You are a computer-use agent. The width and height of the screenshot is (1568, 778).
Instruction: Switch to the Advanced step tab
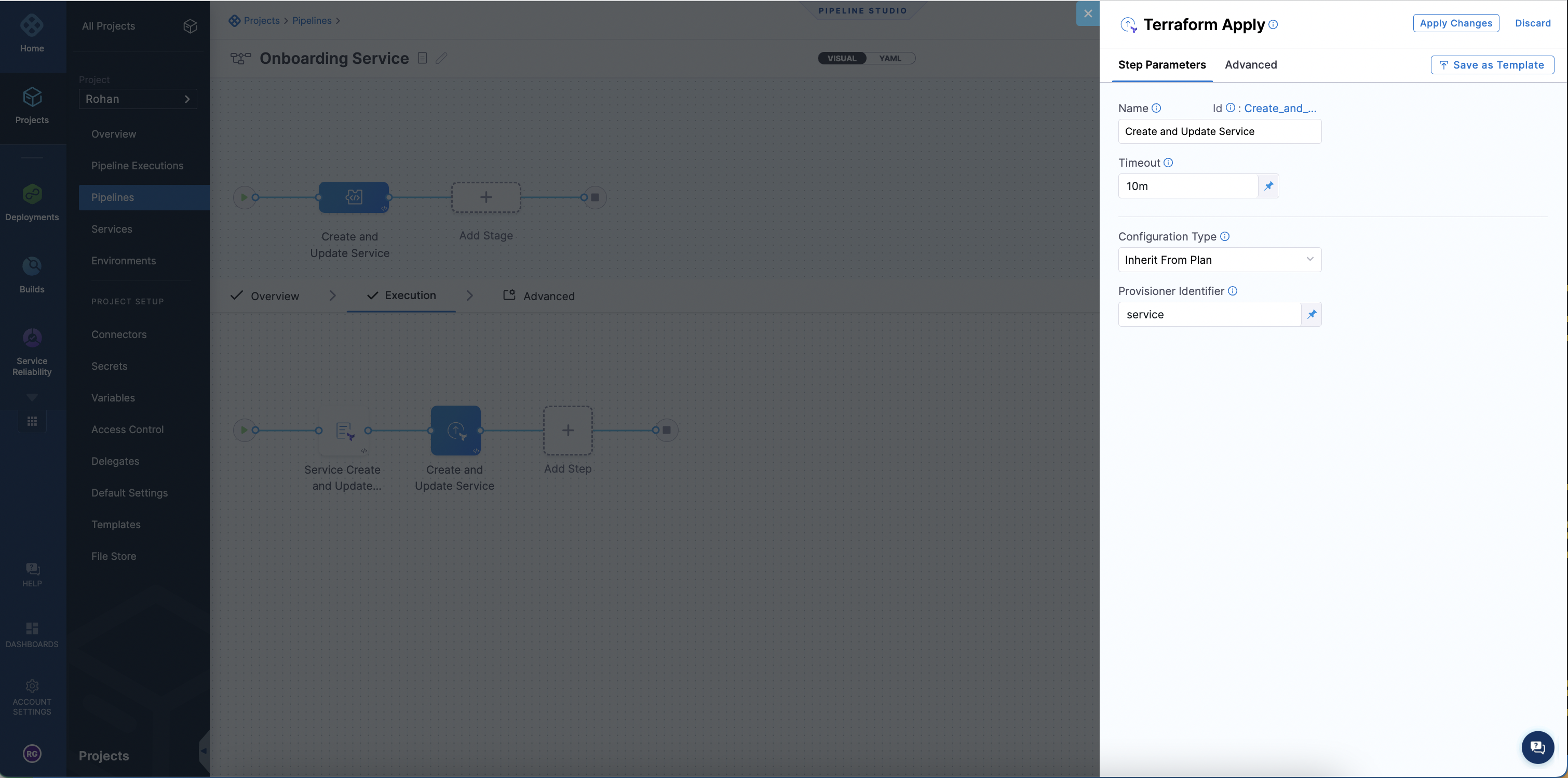[x=1250, y=65]
